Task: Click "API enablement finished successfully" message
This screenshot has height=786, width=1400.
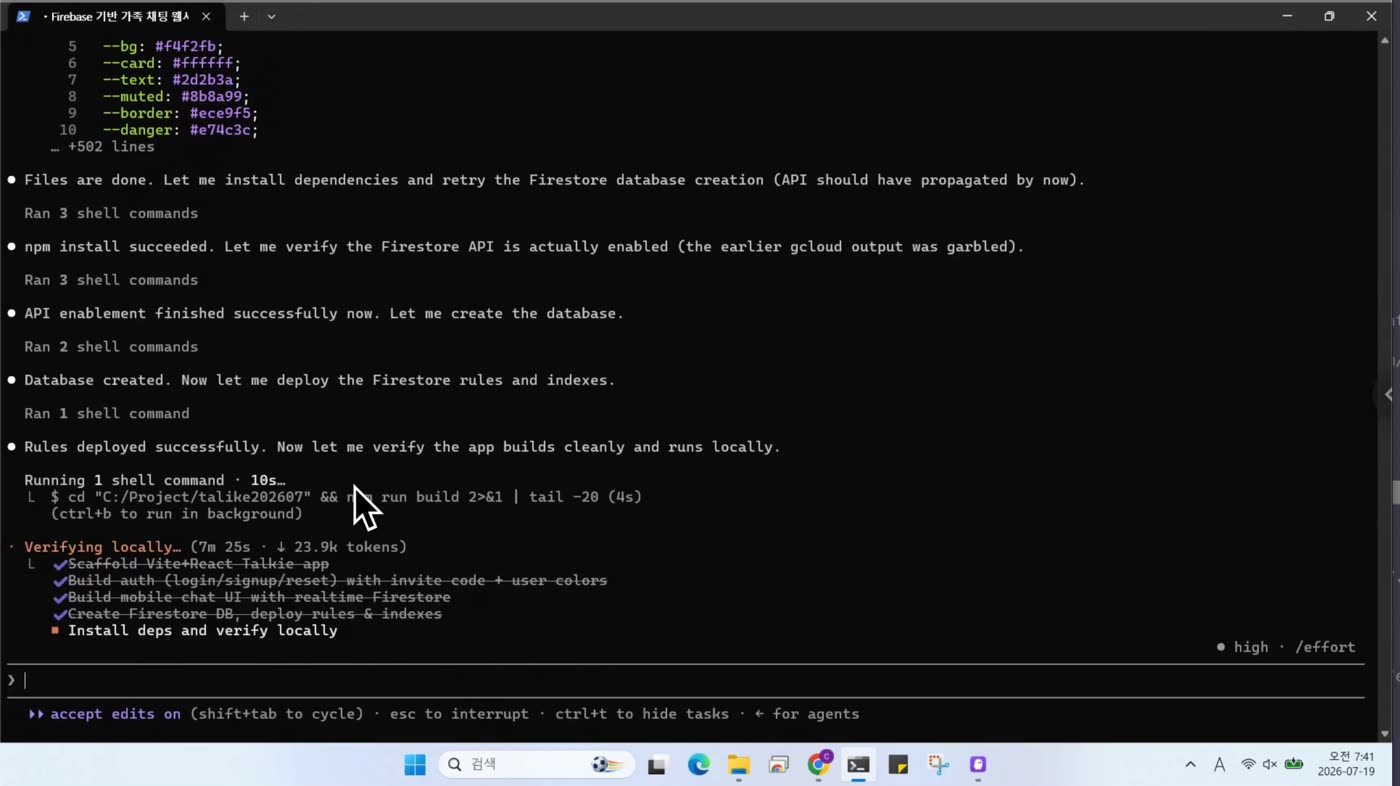Action: pyautogui.click(x=324, y=313)
